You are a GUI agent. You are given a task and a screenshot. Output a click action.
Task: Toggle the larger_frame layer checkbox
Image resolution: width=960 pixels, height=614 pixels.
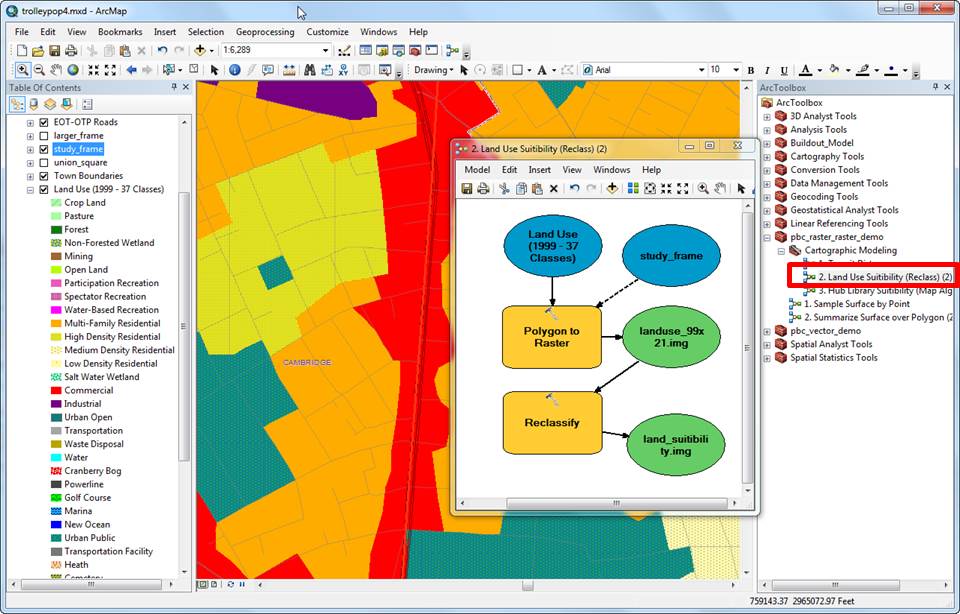43,136
